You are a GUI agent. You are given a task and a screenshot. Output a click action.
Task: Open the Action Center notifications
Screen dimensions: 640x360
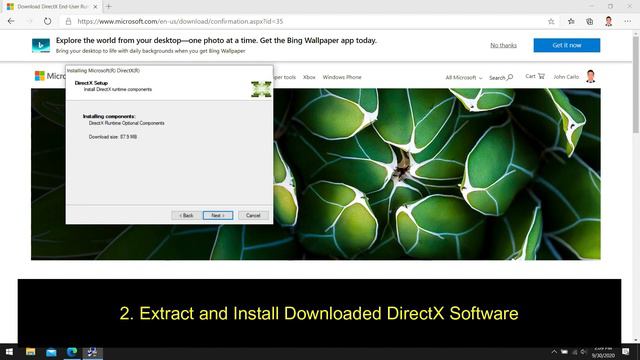coord(626,352)
